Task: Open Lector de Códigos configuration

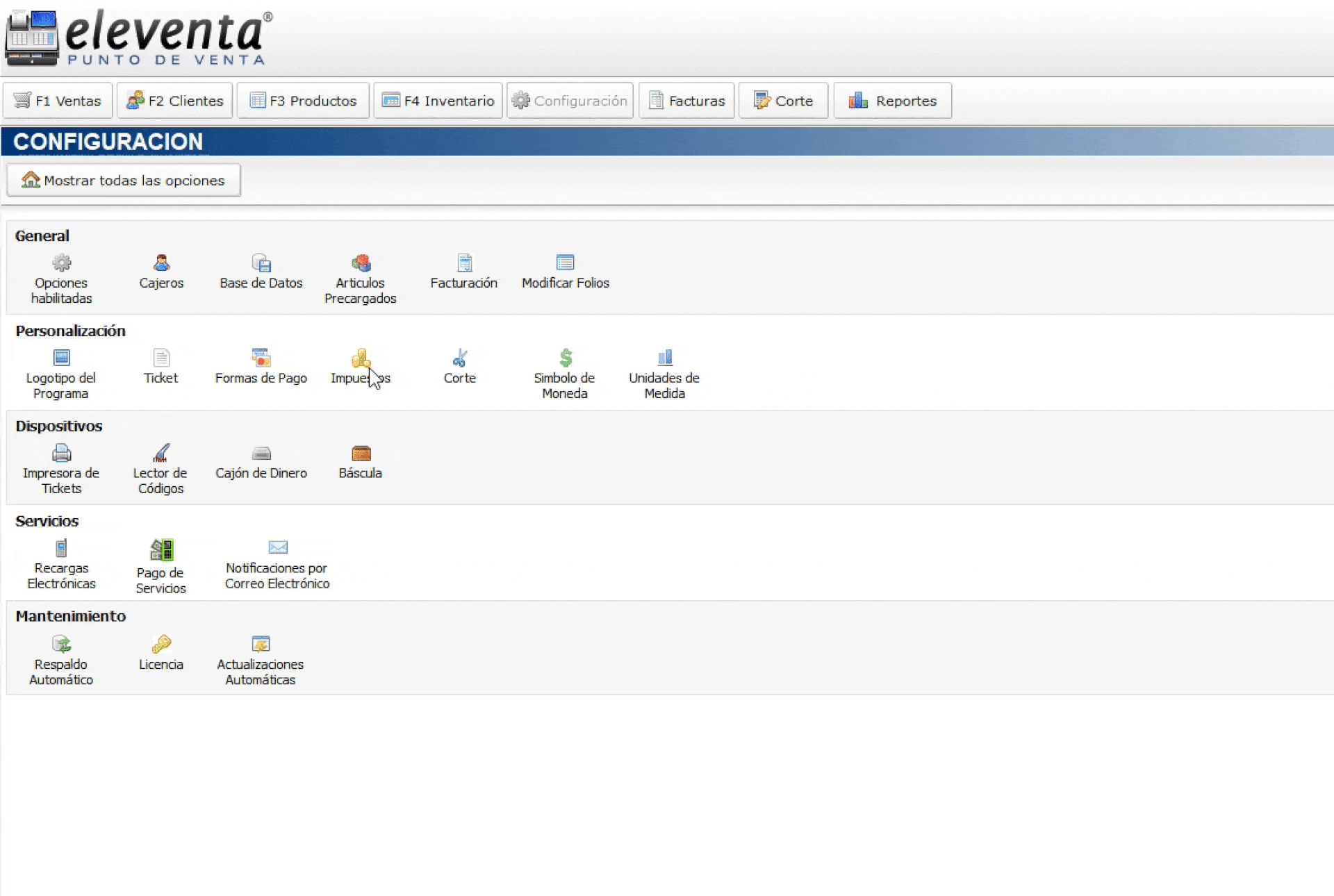Action: coord(160,454)
